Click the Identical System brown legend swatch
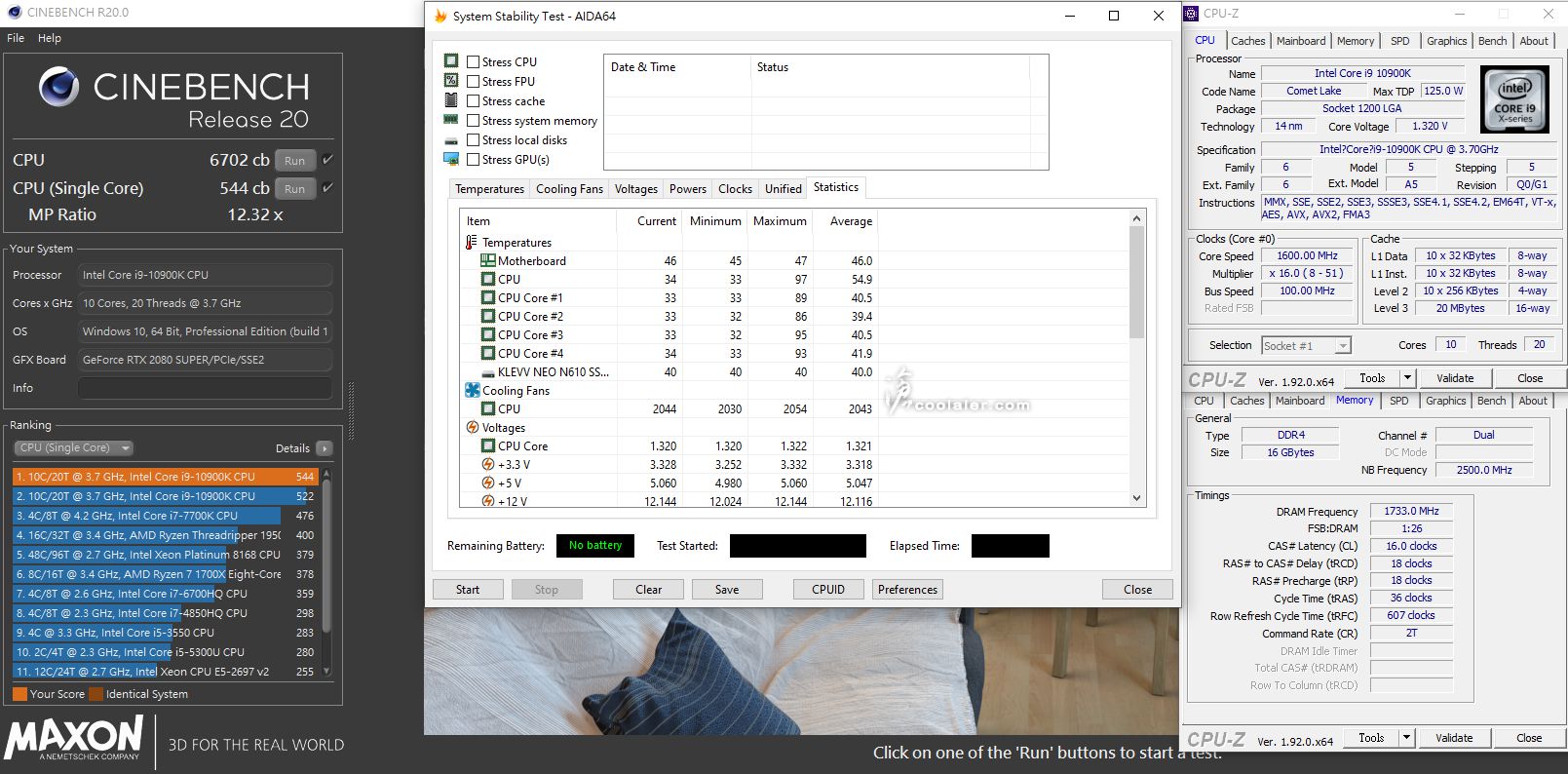 pyautogui.click(x=96, y=694)
